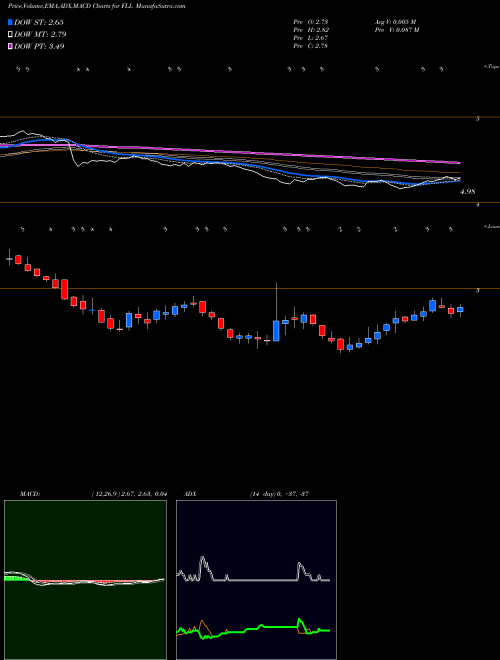Select the DOW PT: 3.49 label

pyautogui.click(x=39, y=46)
